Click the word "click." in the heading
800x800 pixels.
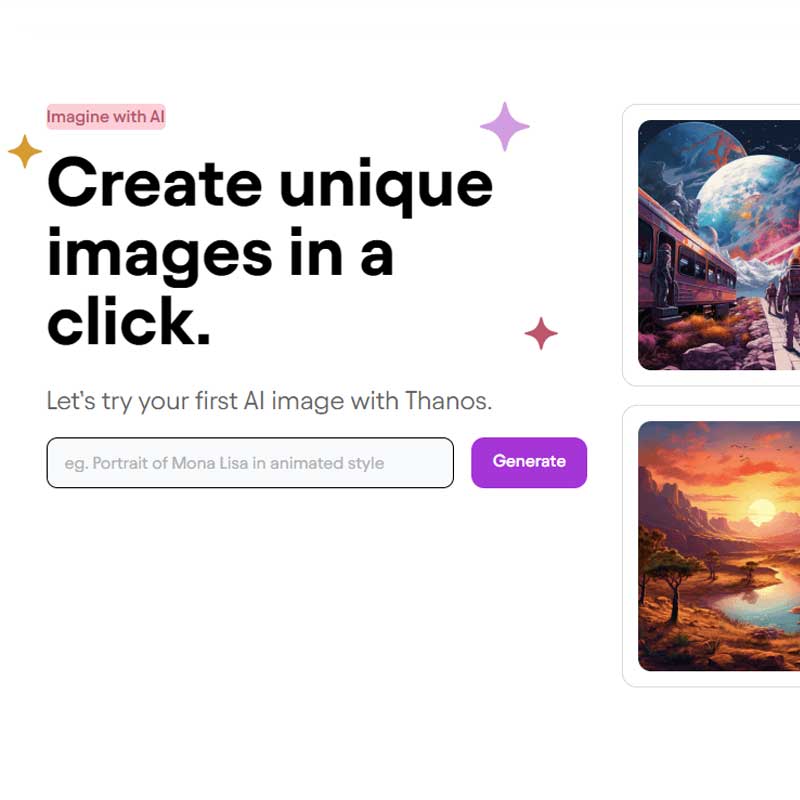click(129, 321)
